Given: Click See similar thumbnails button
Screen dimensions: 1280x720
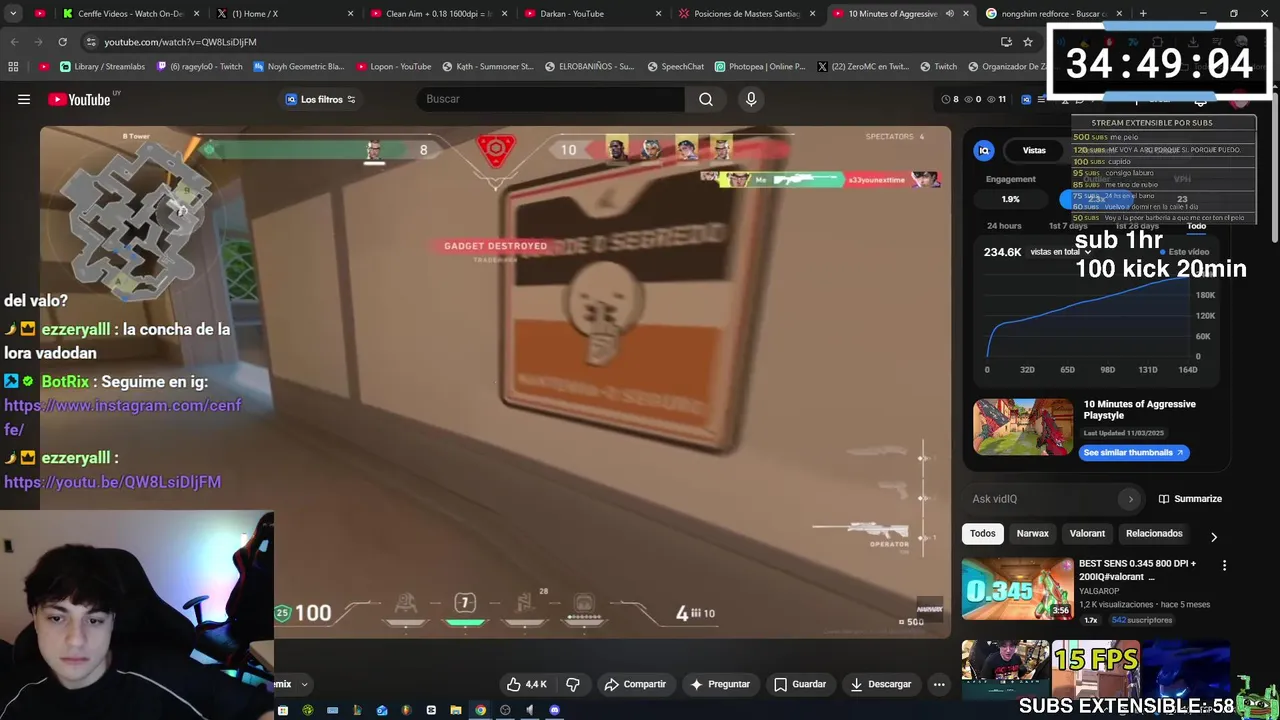Looking at the screenshot, I should click(x=1133, y=453).
